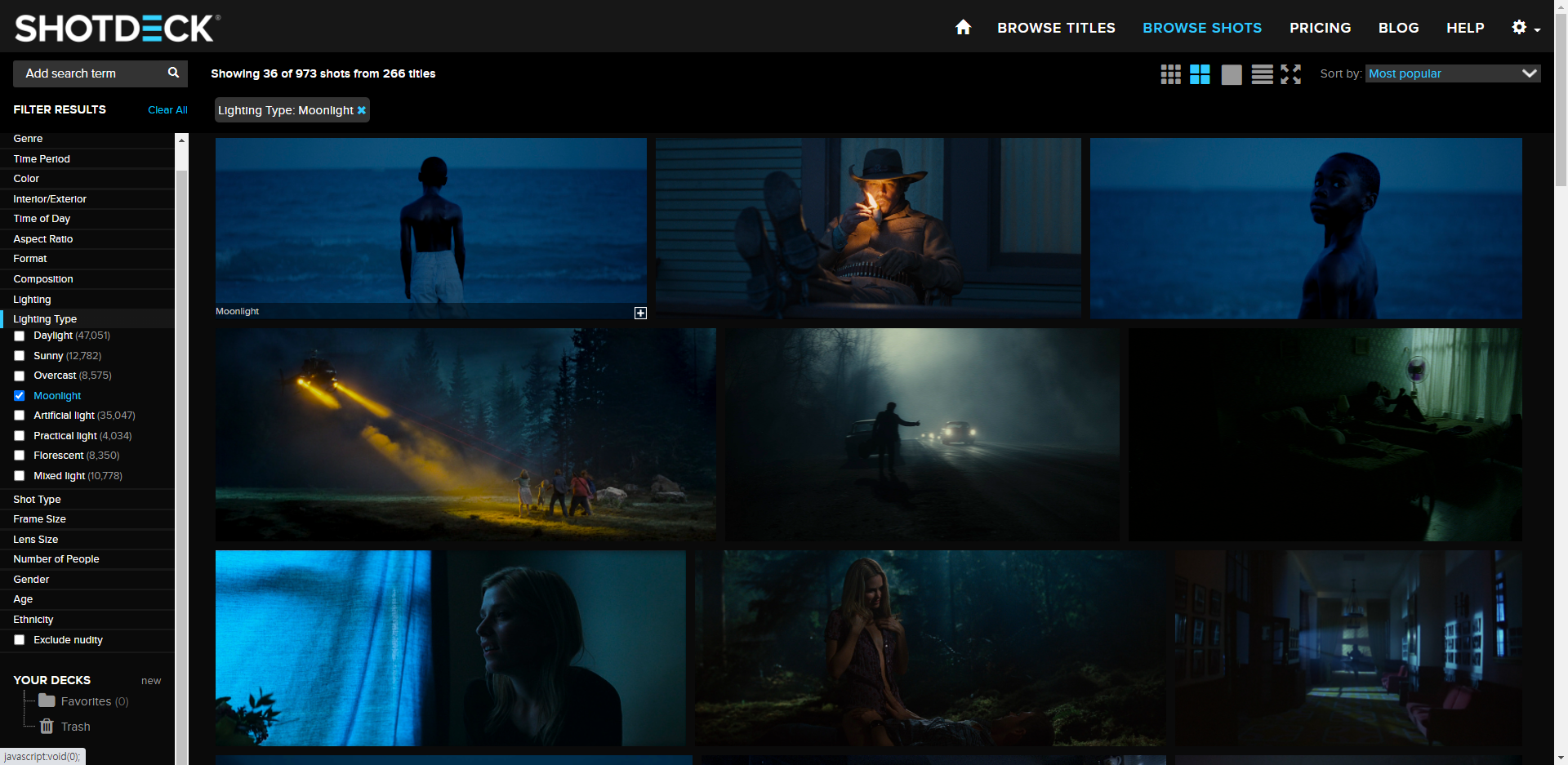This screenshot has width=1568, height=765.
Task: Click the search magnifier icon
Action: pos(173,73)
